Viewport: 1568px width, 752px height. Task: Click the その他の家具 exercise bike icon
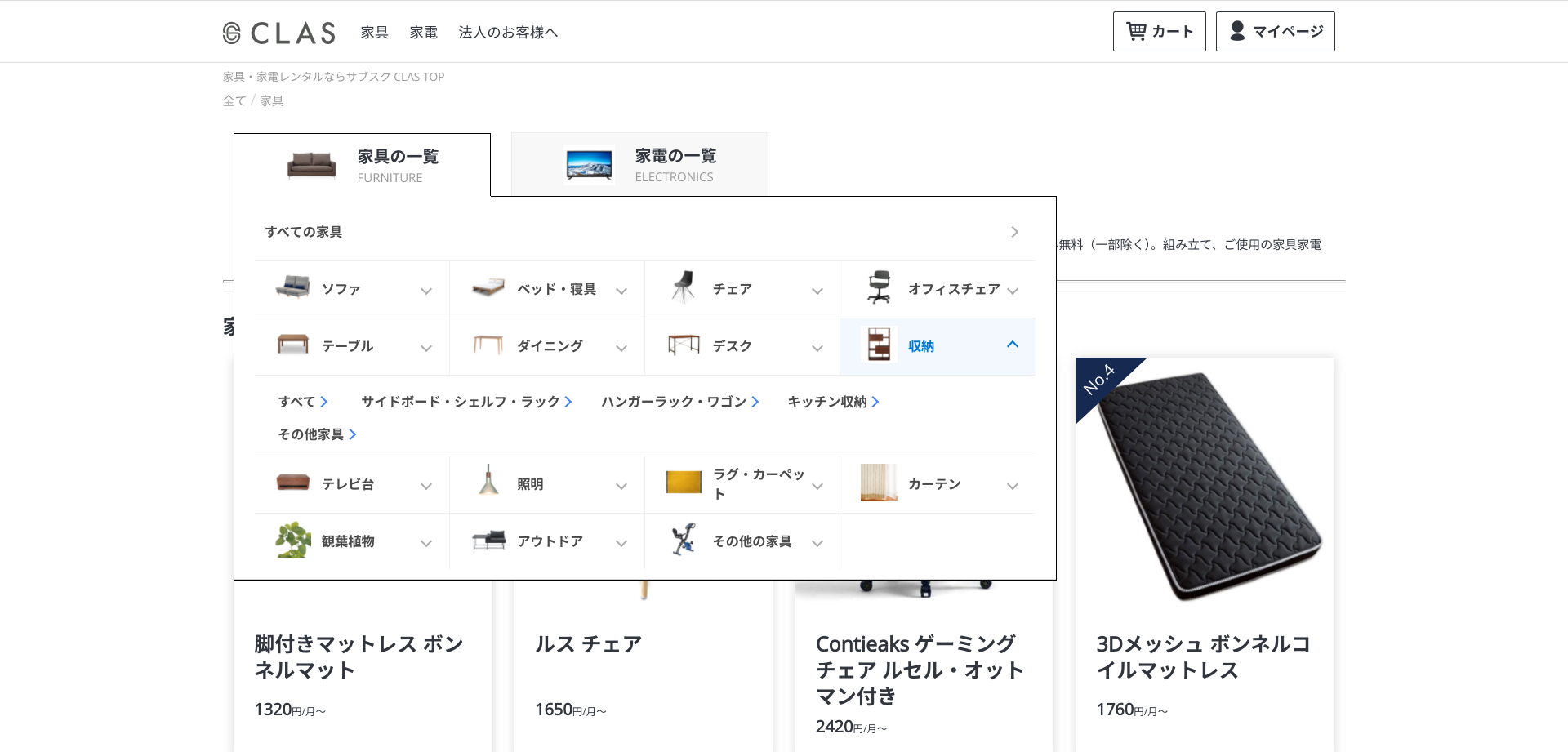coord(684,540)
